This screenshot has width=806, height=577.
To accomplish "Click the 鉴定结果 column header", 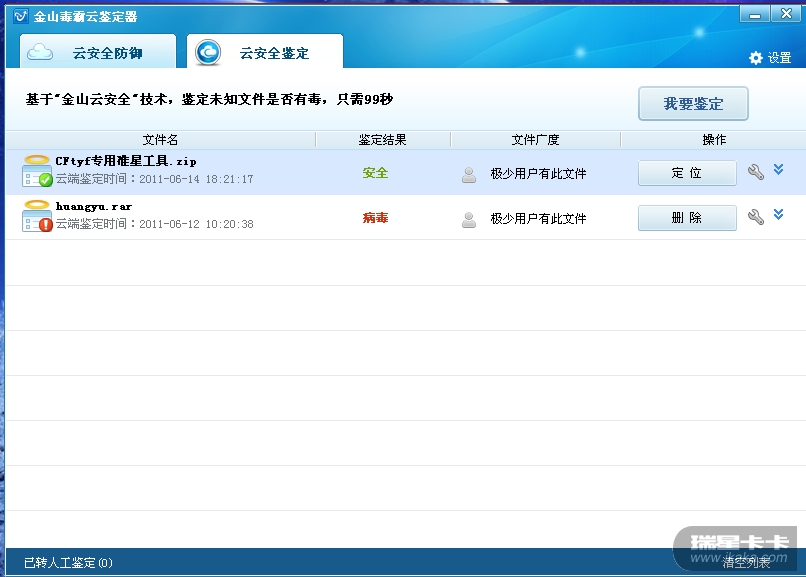I will pos(382,140).
